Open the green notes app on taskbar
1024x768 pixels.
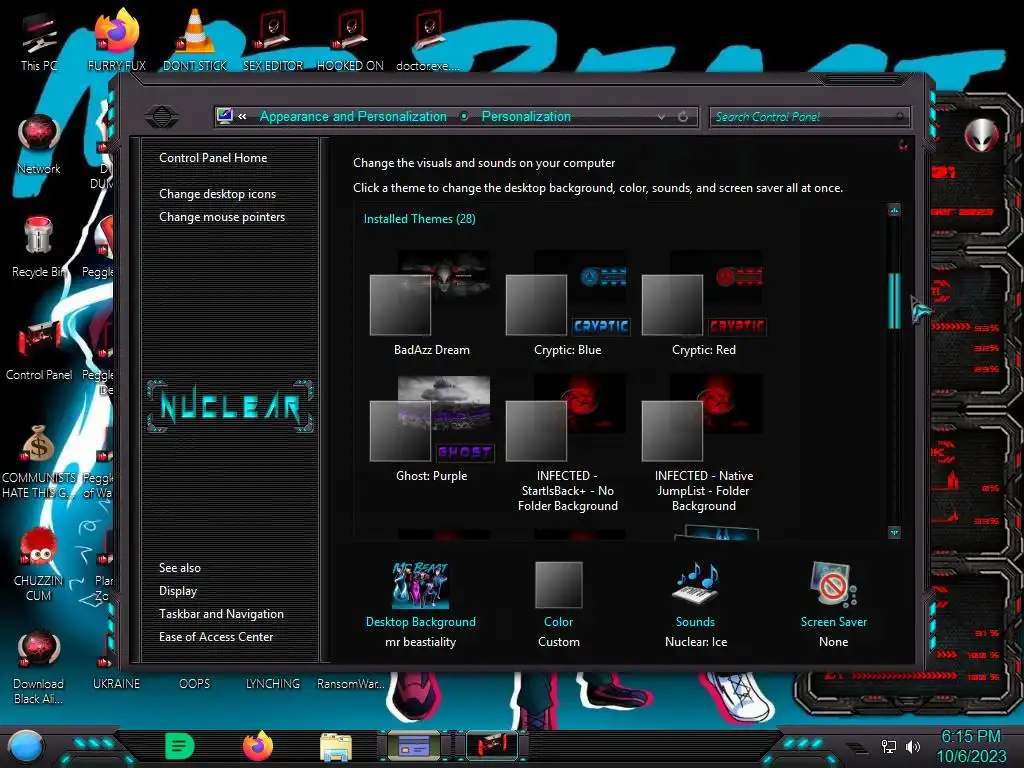(x=180, y=746)
